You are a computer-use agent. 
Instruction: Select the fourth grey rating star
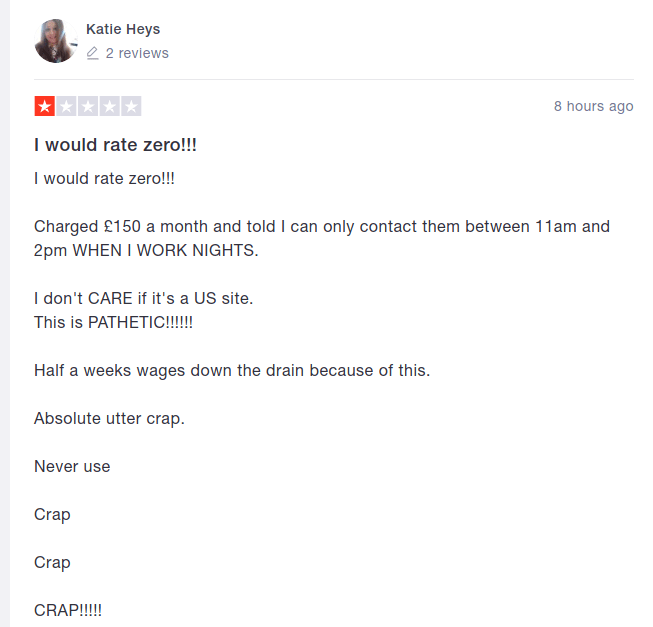[x=109, y=106]
